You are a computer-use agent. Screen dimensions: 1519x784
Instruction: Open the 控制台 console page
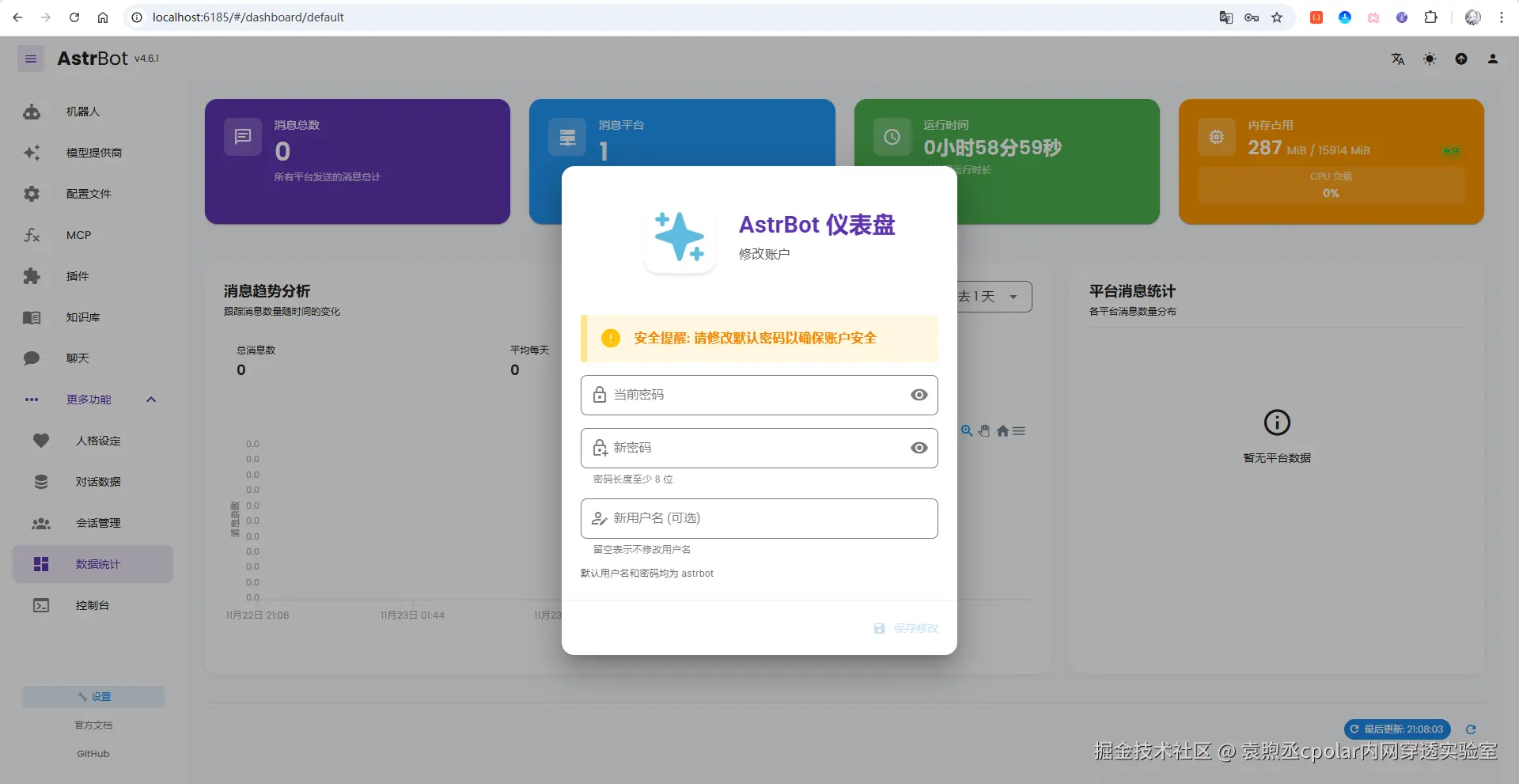[93, 605]
